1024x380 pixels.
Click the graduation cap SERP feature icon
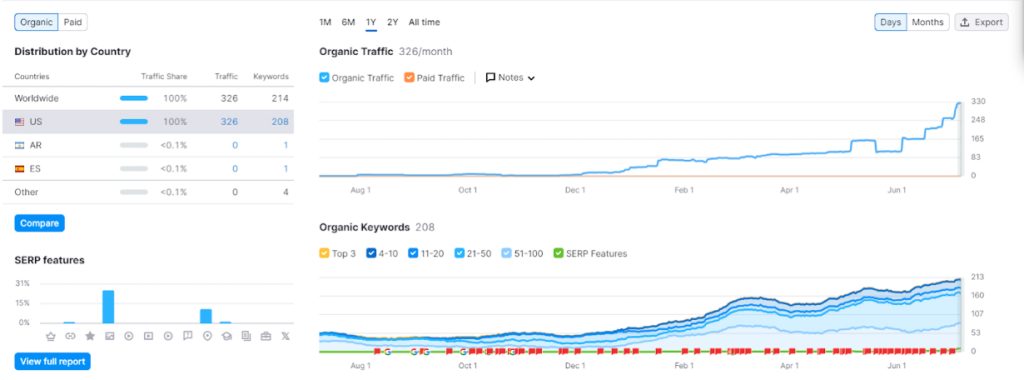click(226, 336)
